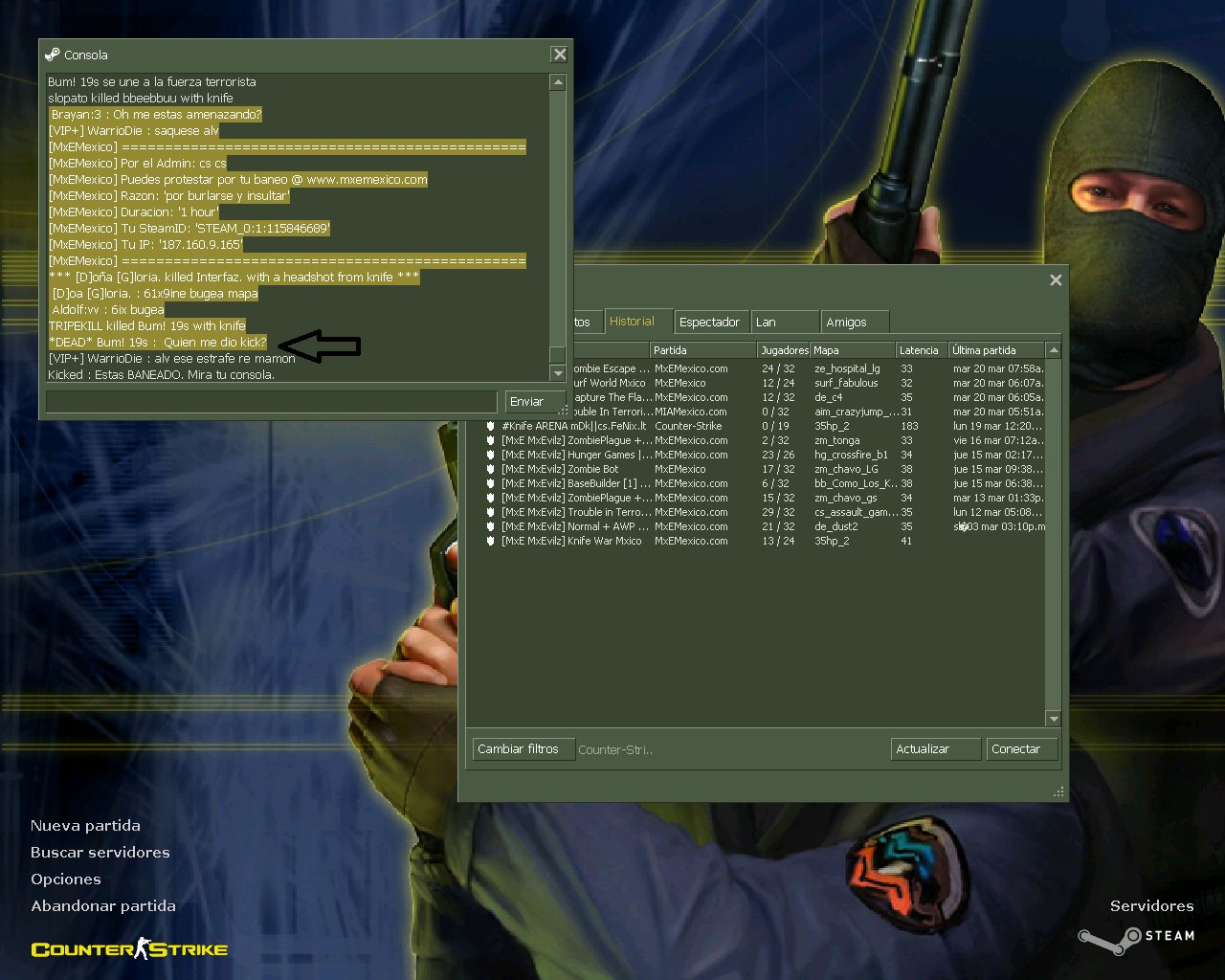This screenshot has height=980, width=1225.
Task: Click shield icon beside Knife War Mxico server
Action: [x=490, y=541]
